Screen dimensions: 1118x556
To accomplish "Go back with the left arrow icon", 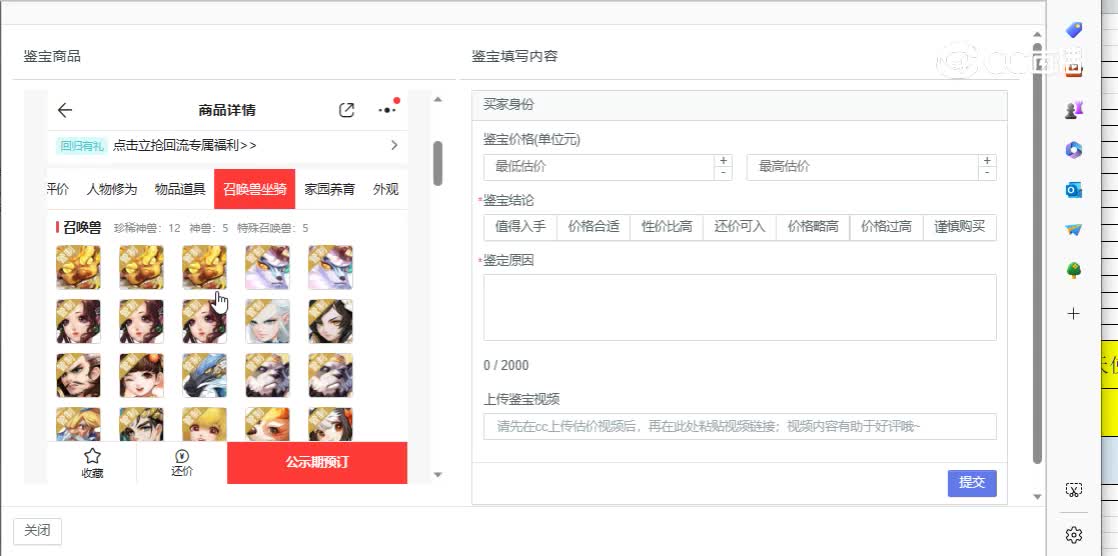I will (65, 110).
